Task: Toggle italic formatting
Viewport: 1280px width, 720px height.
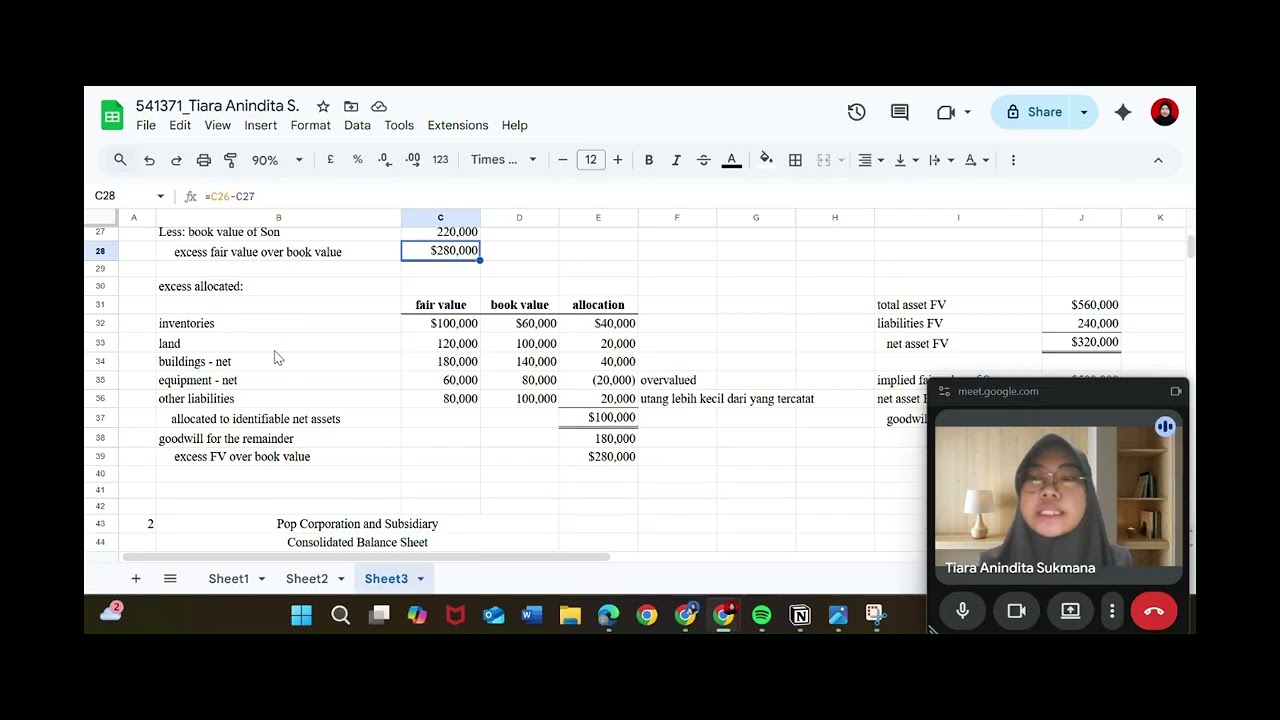Action: click(x=676, y=160)
